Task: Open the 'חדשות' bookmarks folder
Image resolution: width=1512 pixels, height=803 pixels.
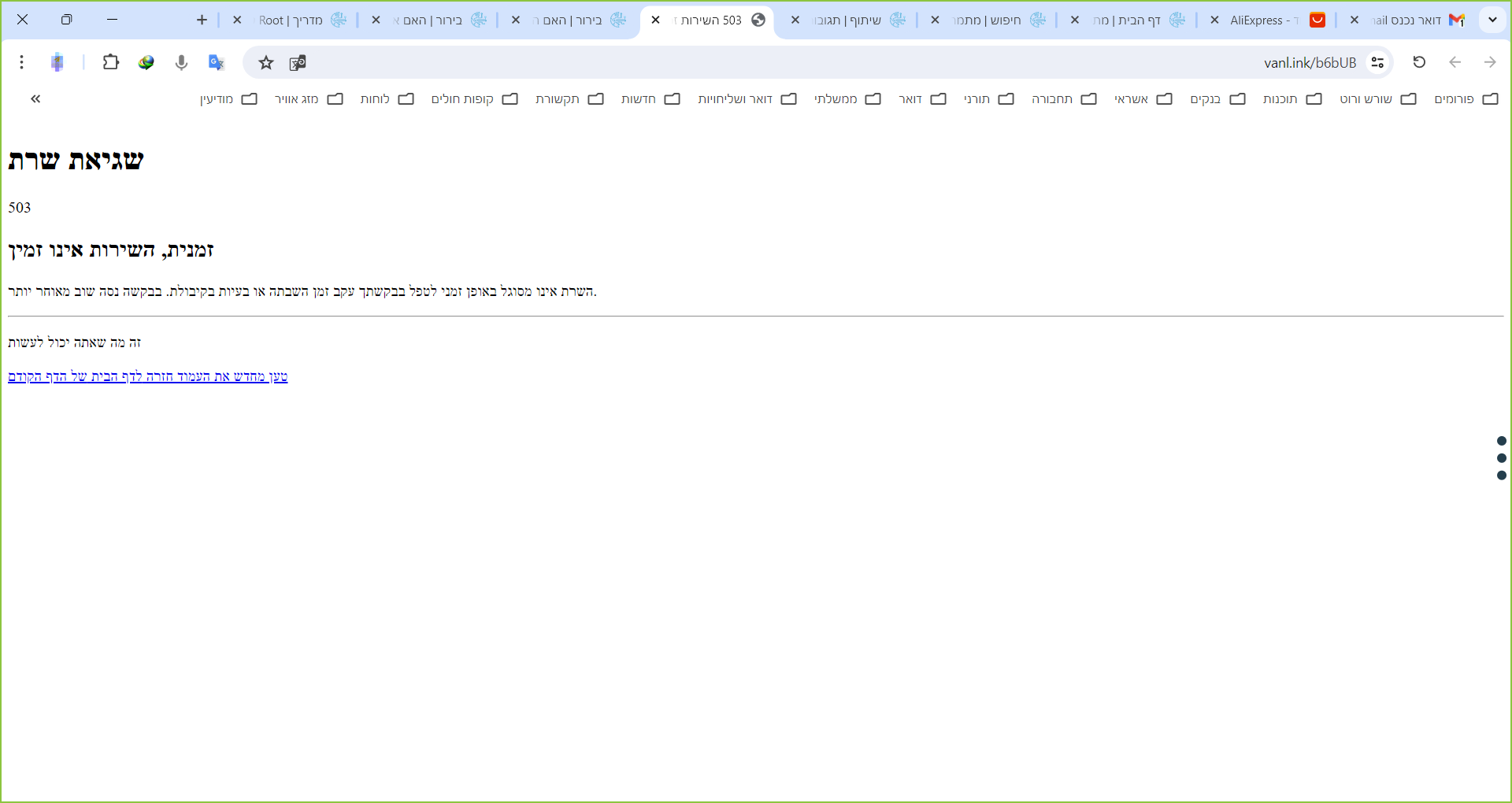Action: [650, 99]
